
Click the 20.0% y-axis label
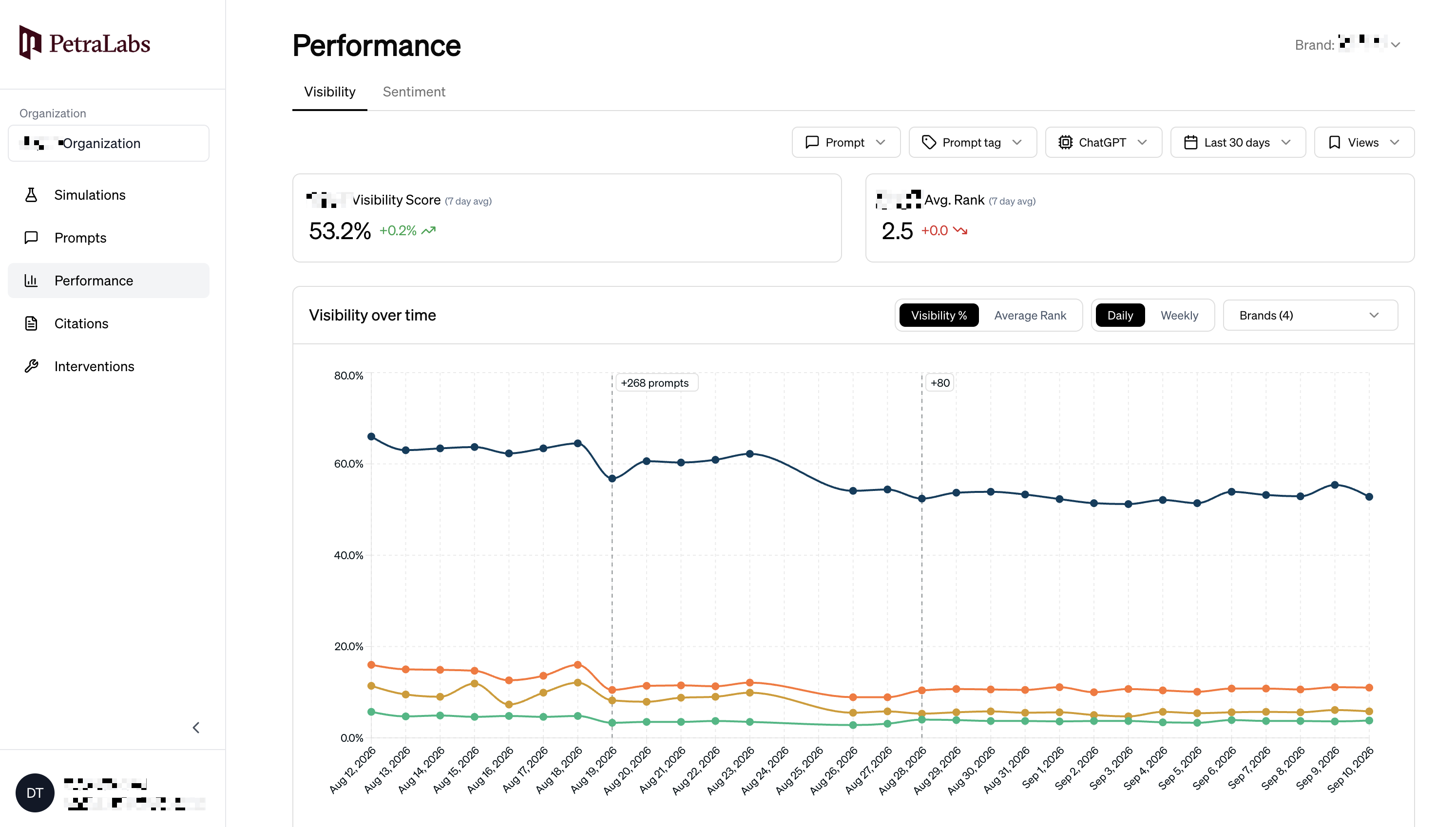pos(348,646)
